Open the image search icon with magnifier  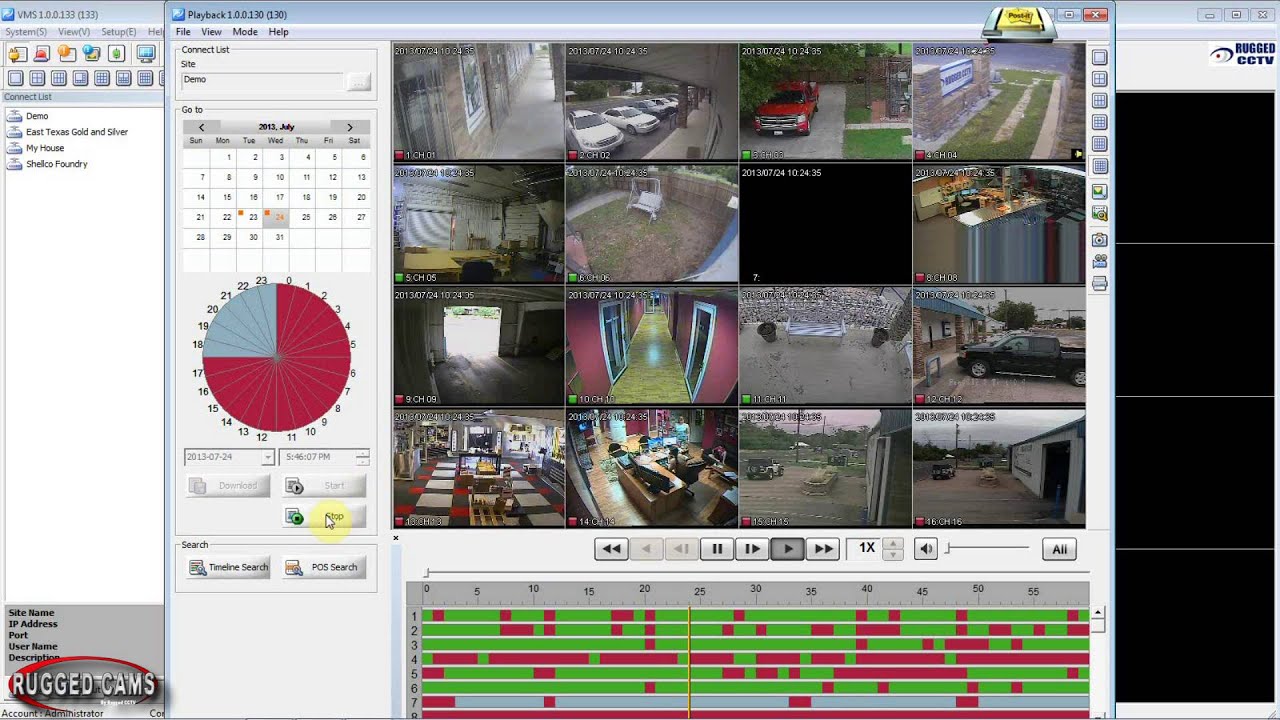(1100, 214)
